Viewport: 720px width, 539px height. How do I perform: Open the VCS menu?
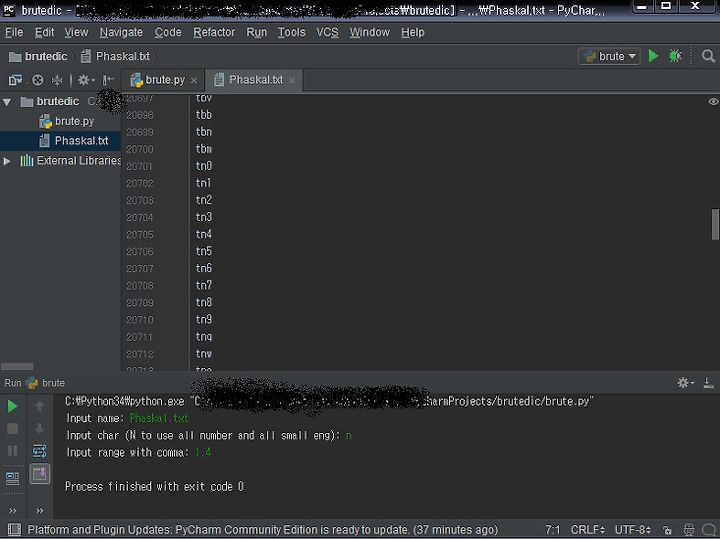pos(327,32)
